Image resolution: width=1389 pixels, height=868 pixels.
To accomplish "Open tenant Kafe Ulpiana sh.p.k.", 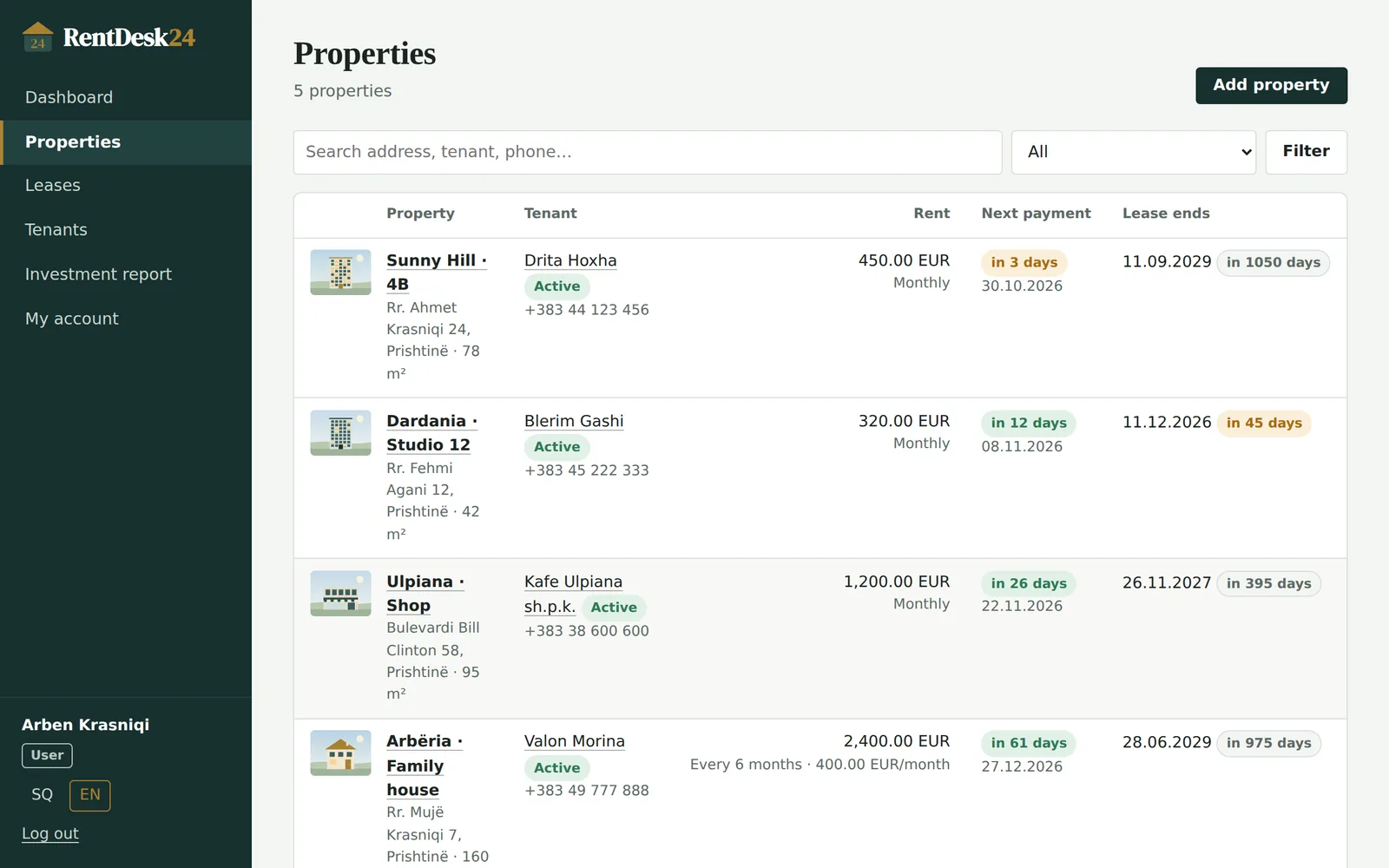I will tap(573, 594).
